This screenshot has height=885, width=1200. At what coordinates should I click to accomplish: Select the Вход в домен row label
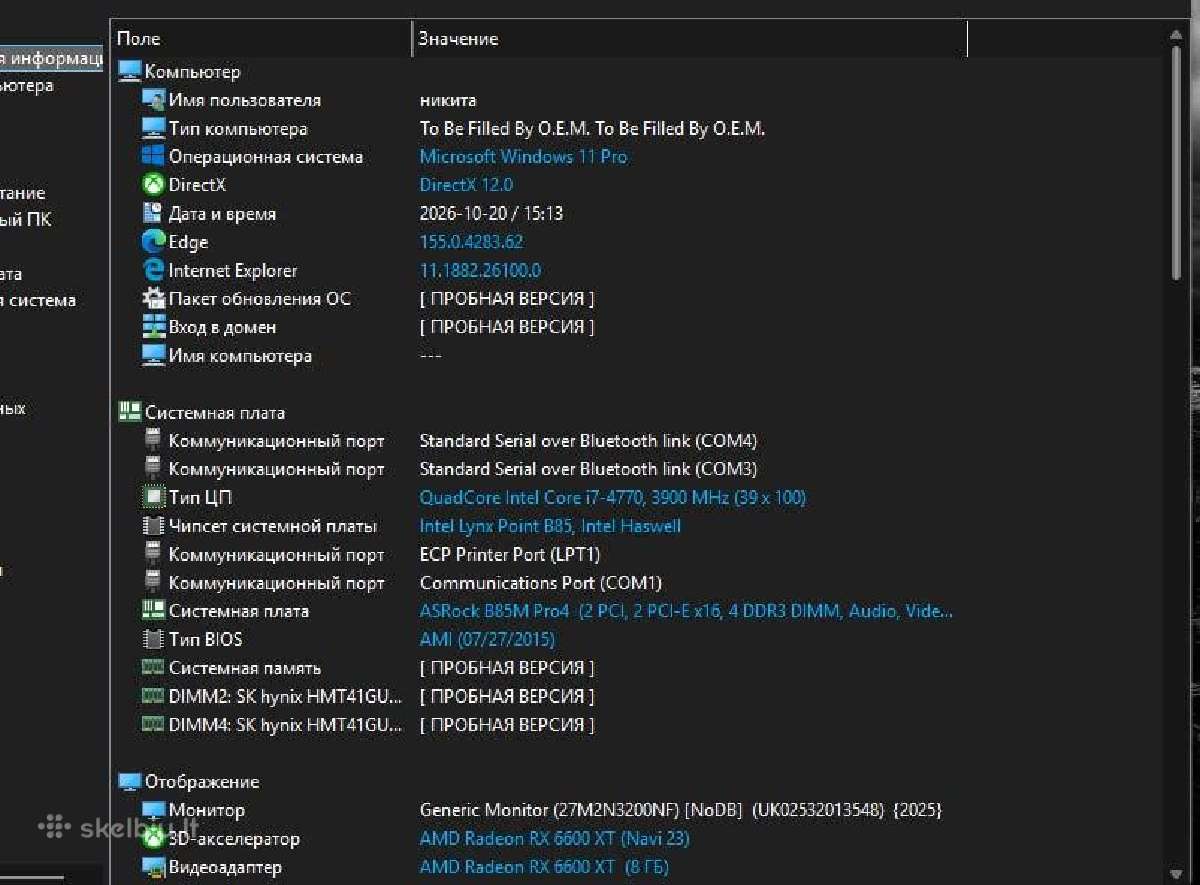[222, 327]
